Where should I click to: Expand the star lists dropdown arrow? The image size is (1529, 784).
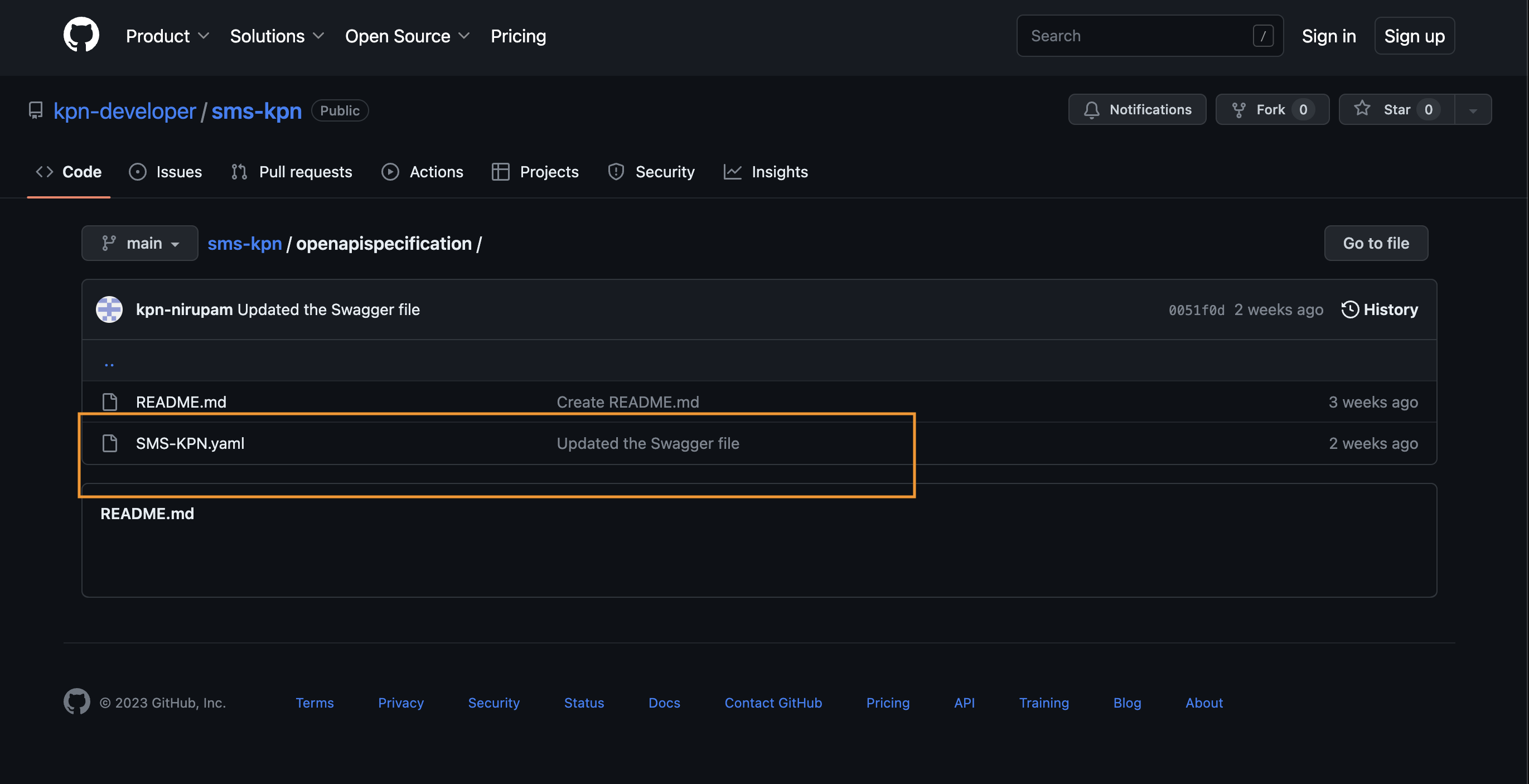1473,110
